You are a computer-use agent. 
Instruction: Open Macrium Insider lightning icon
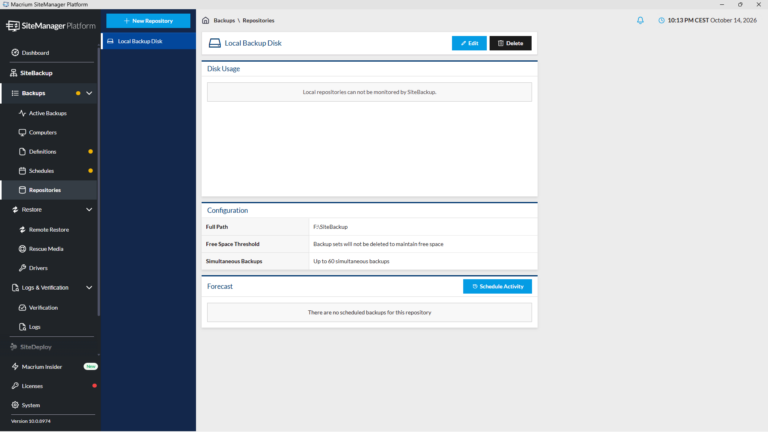coord(15,366)
